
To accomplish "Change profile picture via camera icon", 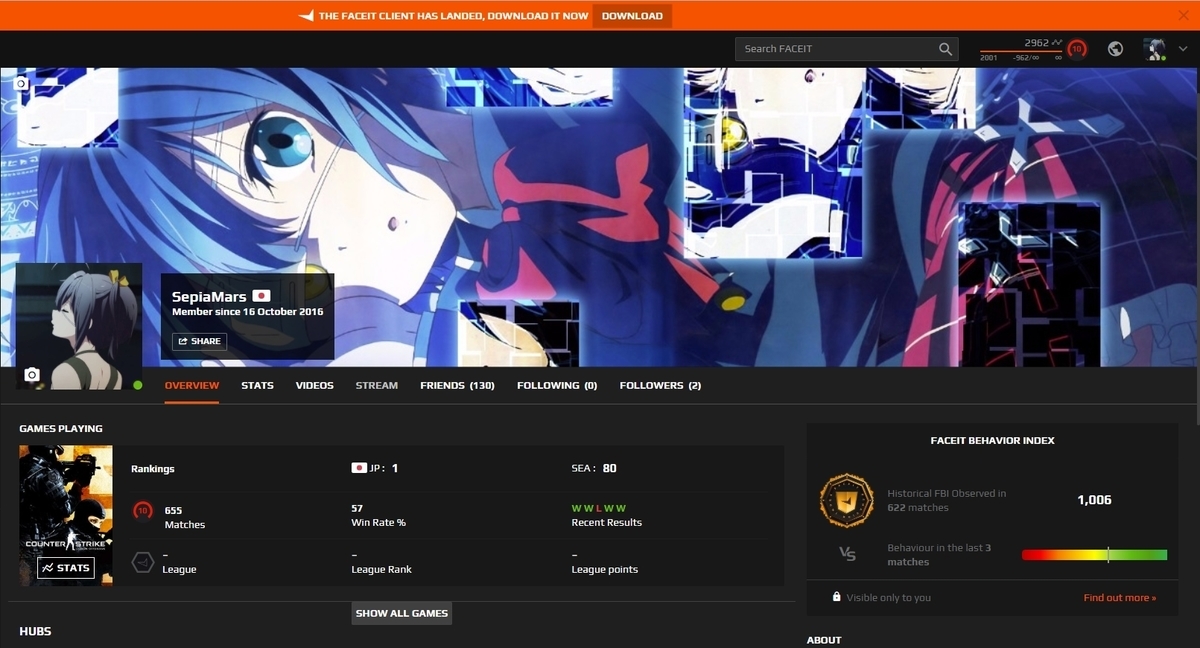I will (x=32, y=374).
